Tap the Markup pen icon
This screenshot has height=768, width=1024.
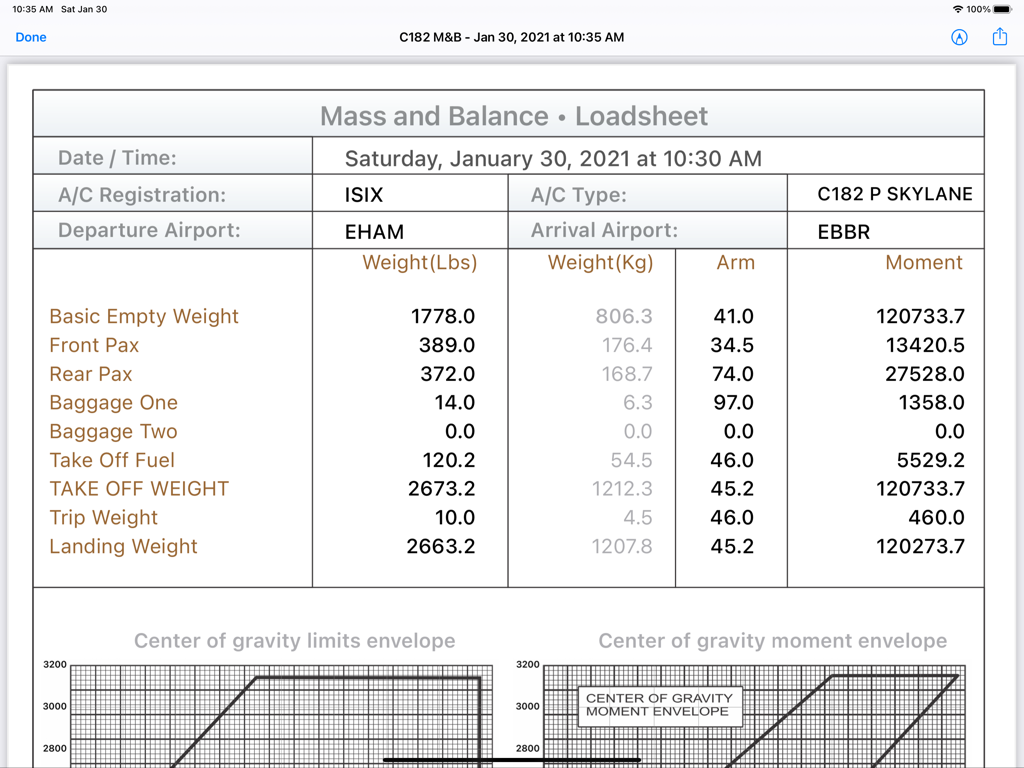tap(959, 37)
